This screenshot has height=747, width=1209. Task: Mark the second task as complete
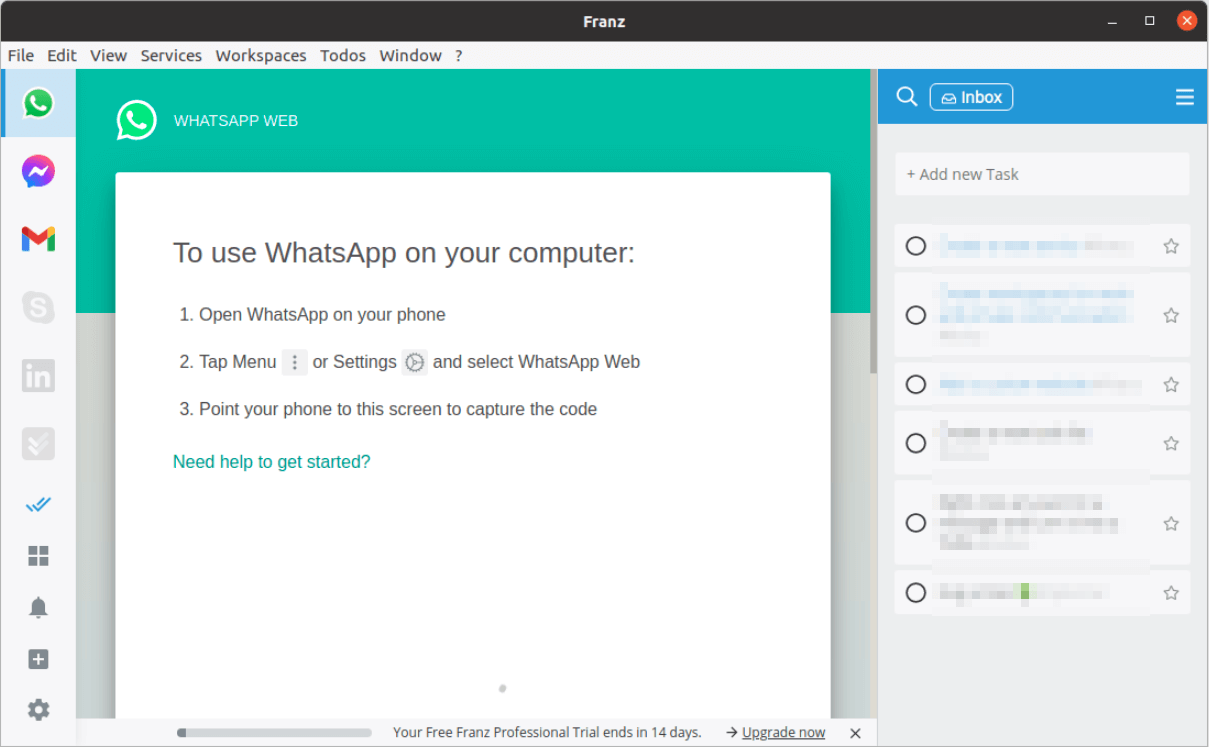[x=916, y=315]
